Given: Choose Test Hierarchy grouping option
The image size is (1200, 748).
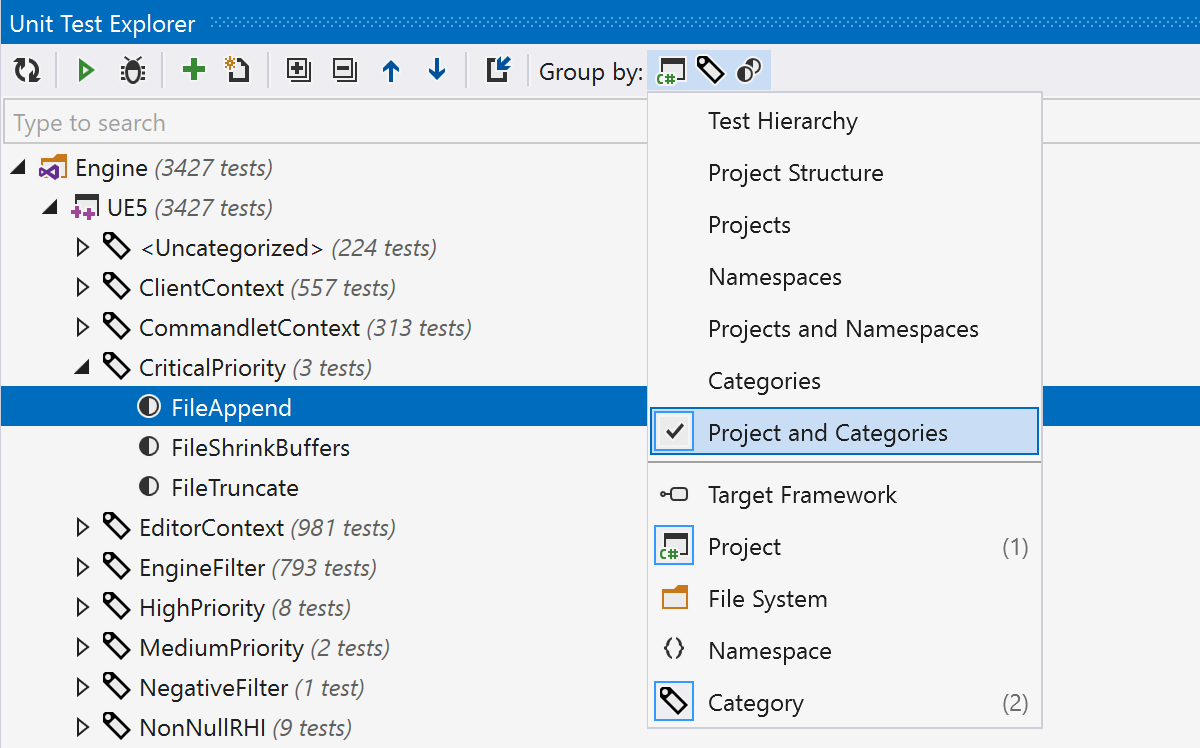Looking at the screenshot, I should (782, 121).
